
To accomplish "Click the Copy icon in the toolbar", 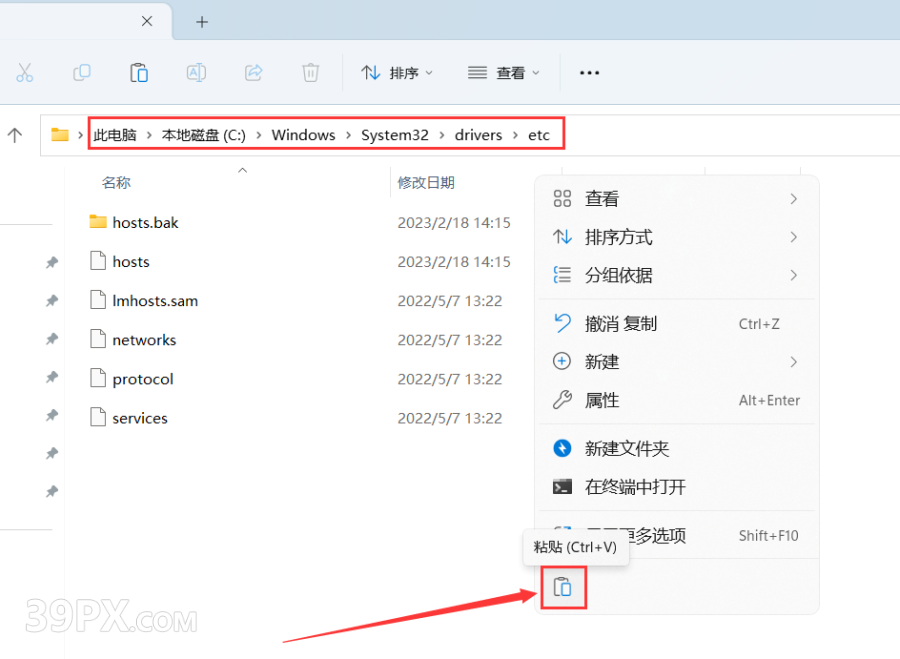I will pyautogui.click(x=82, y=72).
